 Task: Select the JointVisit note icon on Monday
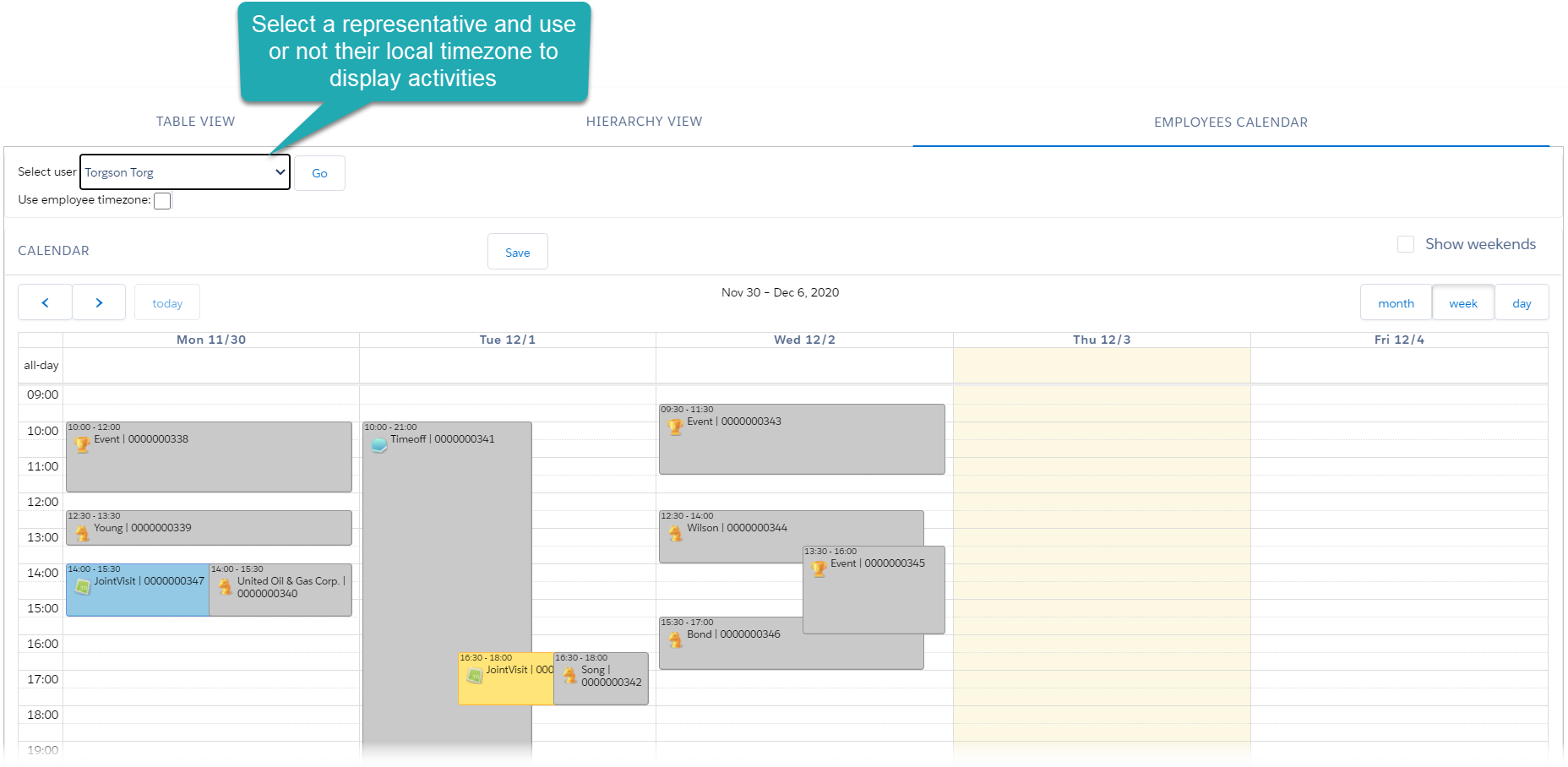(83, 586)
